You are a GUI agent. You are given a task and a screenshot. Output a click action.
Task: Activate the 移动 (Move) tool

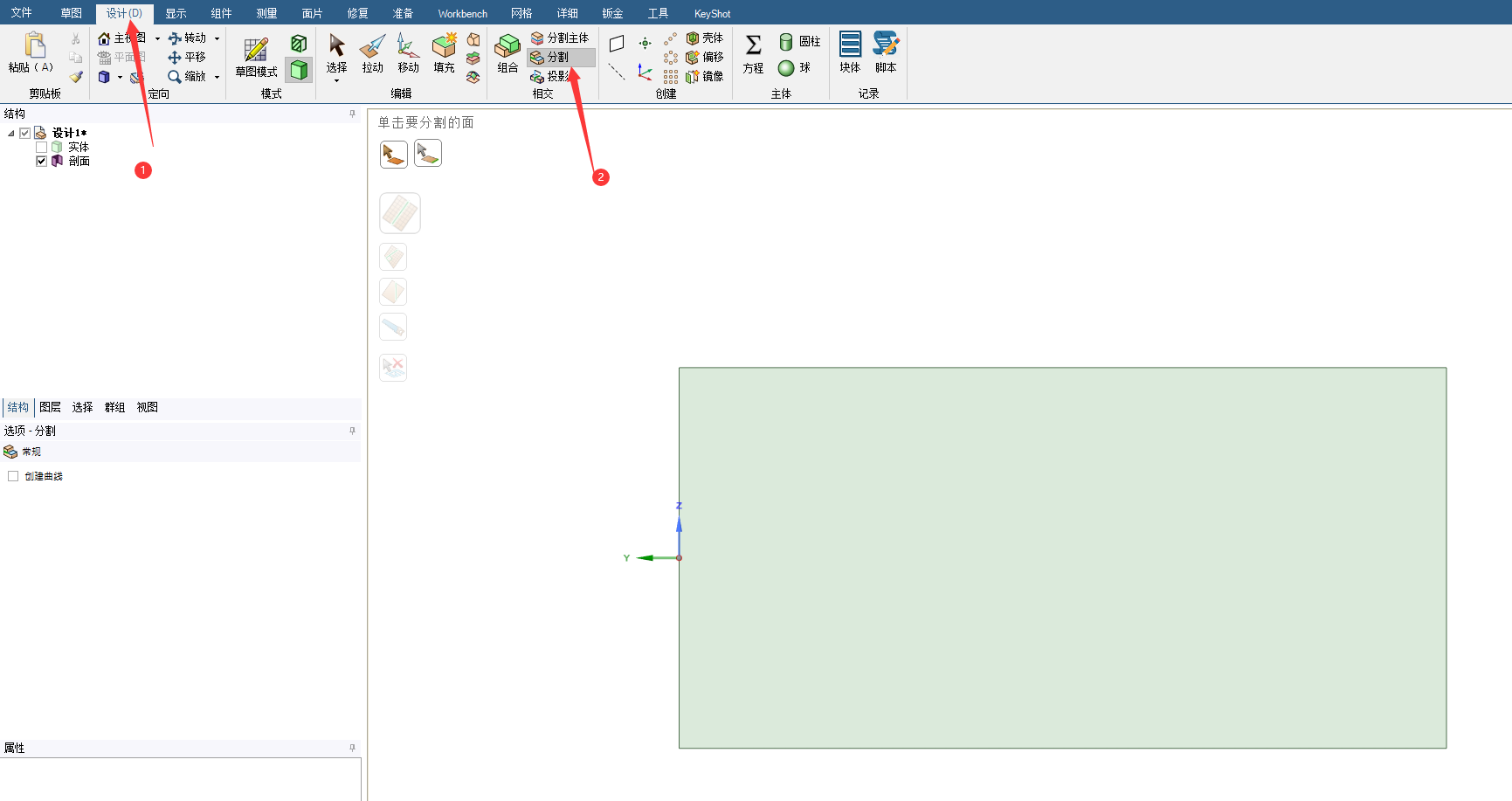pos(408,52)
